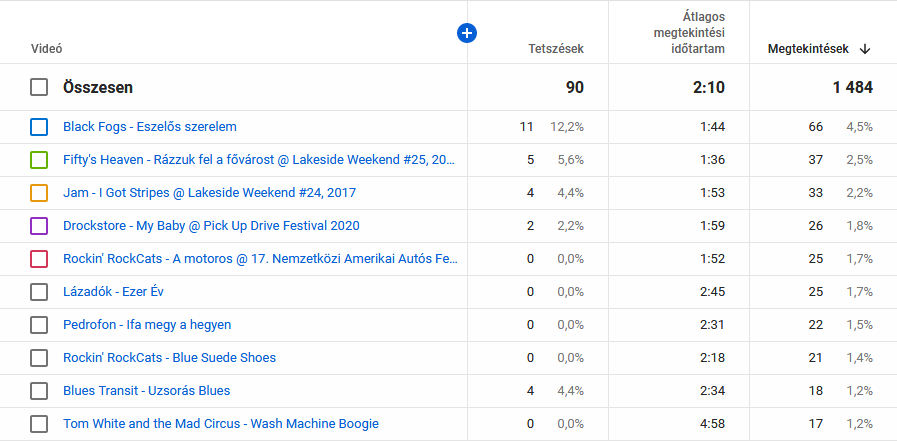Click the Megtekintések column header
Image resolution: width=897 pixels, height=441 pixels.
808,49
